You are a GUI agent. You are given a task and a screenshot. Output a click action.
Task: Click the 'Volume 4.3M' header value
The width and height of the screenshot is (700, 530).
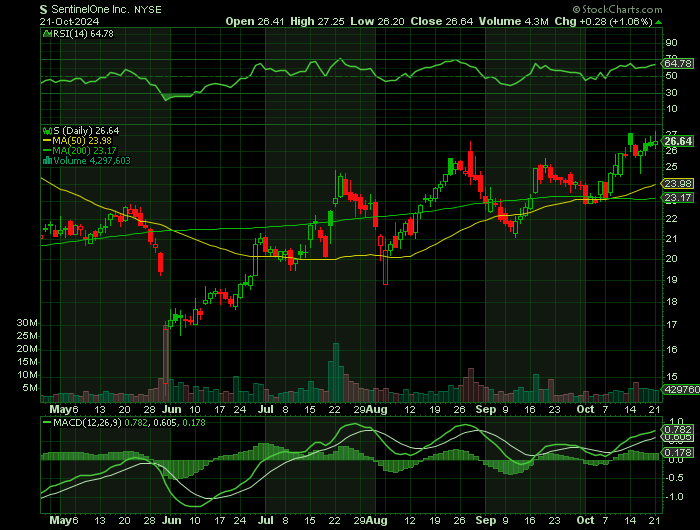click(x=513, y=21)
